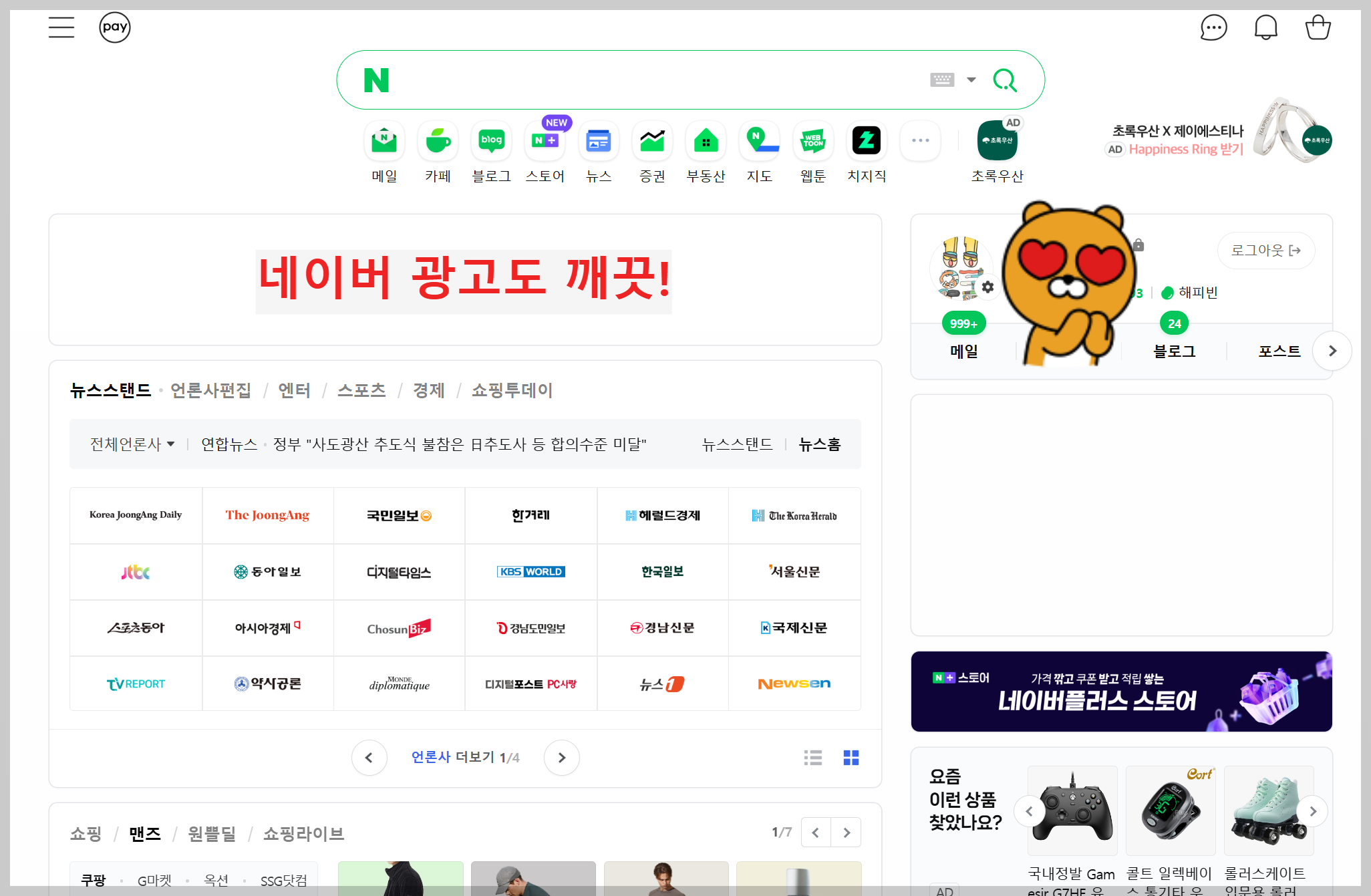Open the 뉴스홈 link
Image resolution: width=1371 pixels, height=896 pixels.
click(820, 444)
